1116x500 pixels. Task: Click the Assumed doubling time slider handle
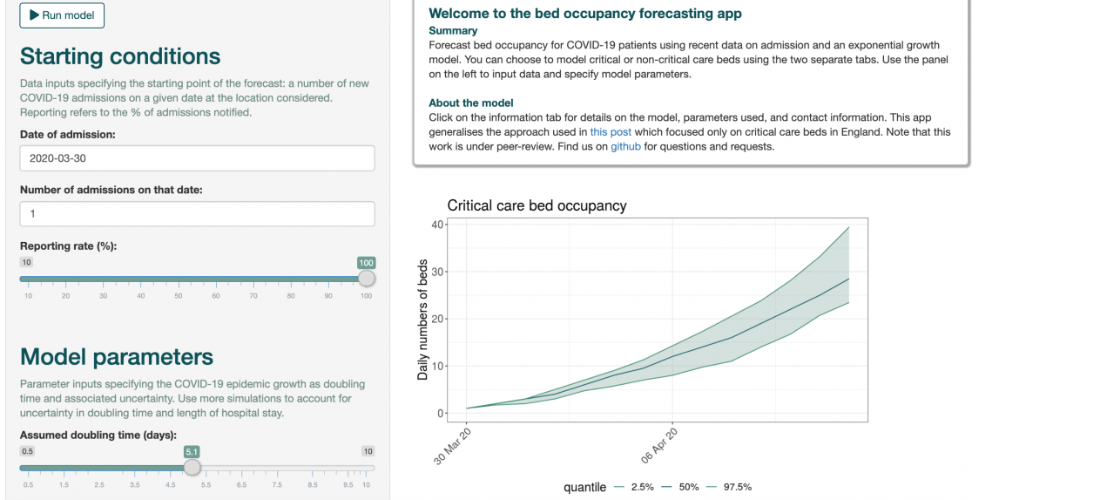[x=192, y=467]
